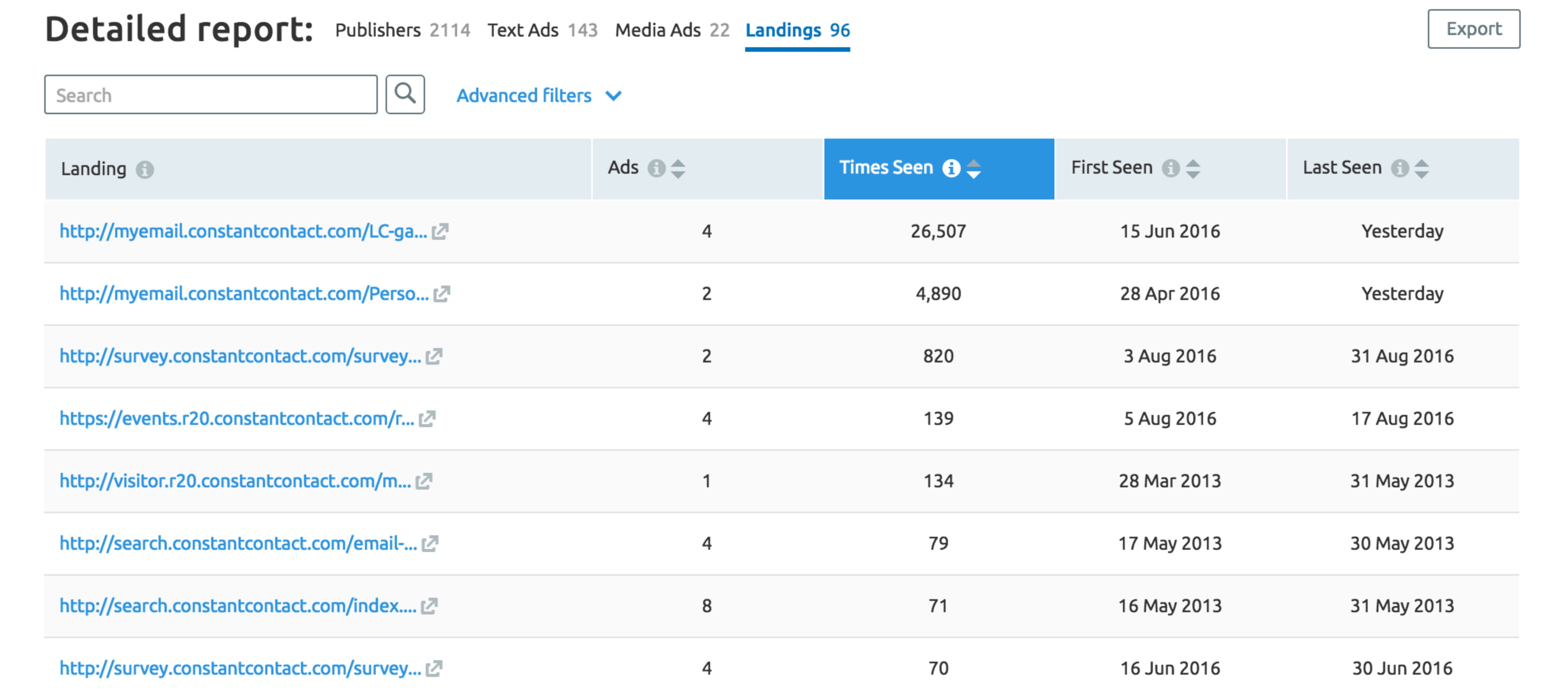Click the 16 May 2013 first seen date

tap(1170, 606)
